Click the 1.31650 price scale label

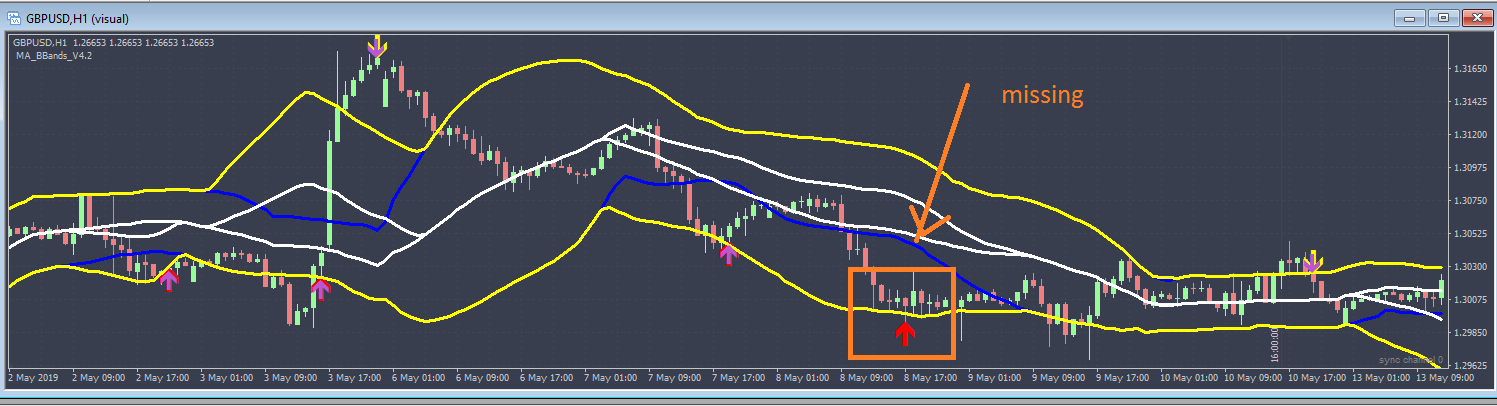click(x=1468, y=69)
